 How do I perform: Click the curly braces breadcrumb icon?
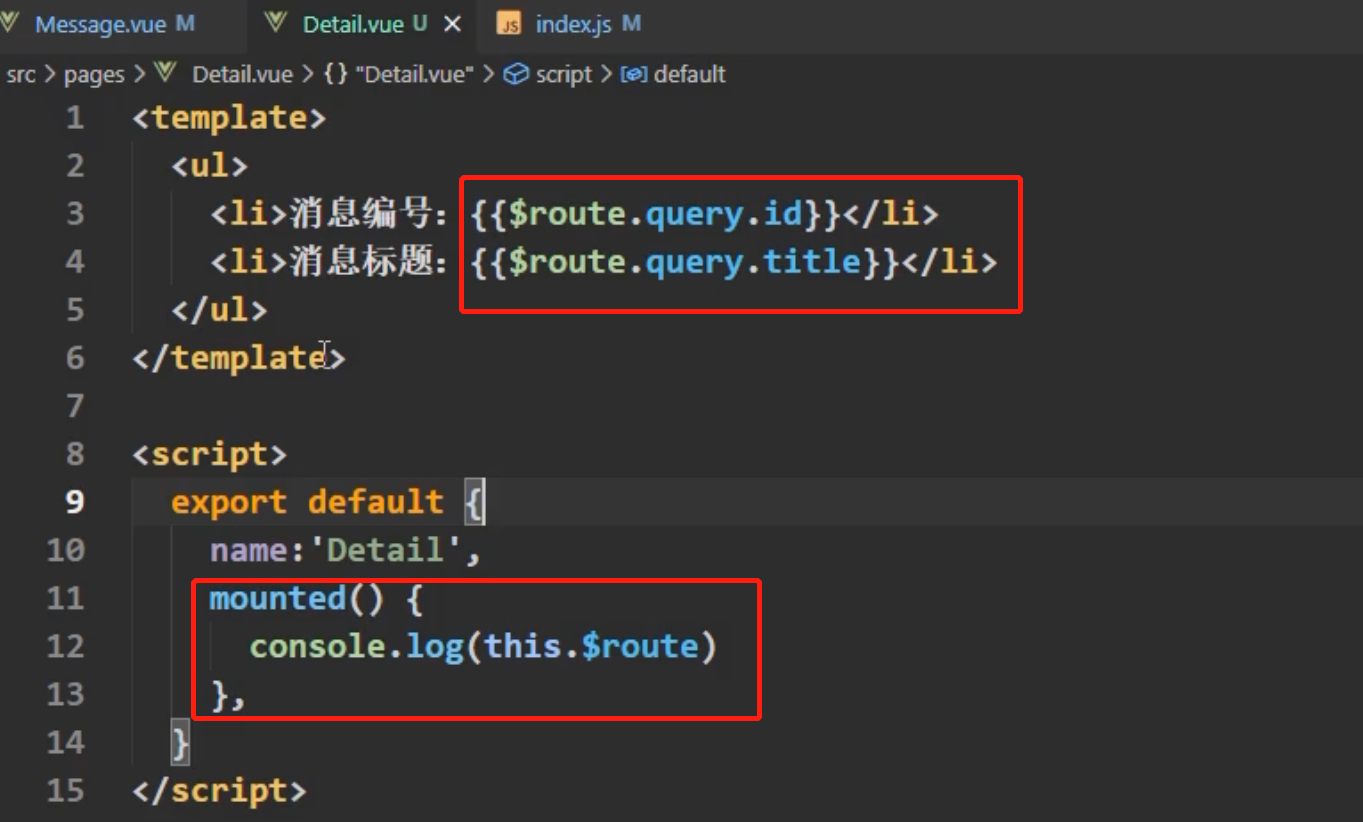click(x=335, y=75)
